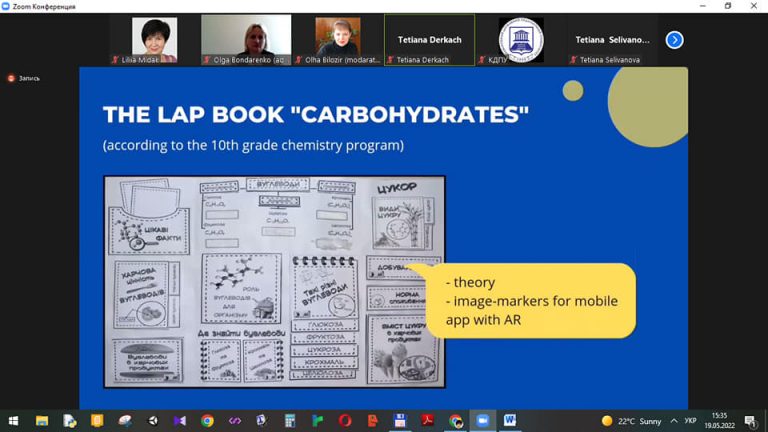Image resolution: width=768 pixels, height=432 pixels.
Task: Open the notification center icon
Action: 750,421
